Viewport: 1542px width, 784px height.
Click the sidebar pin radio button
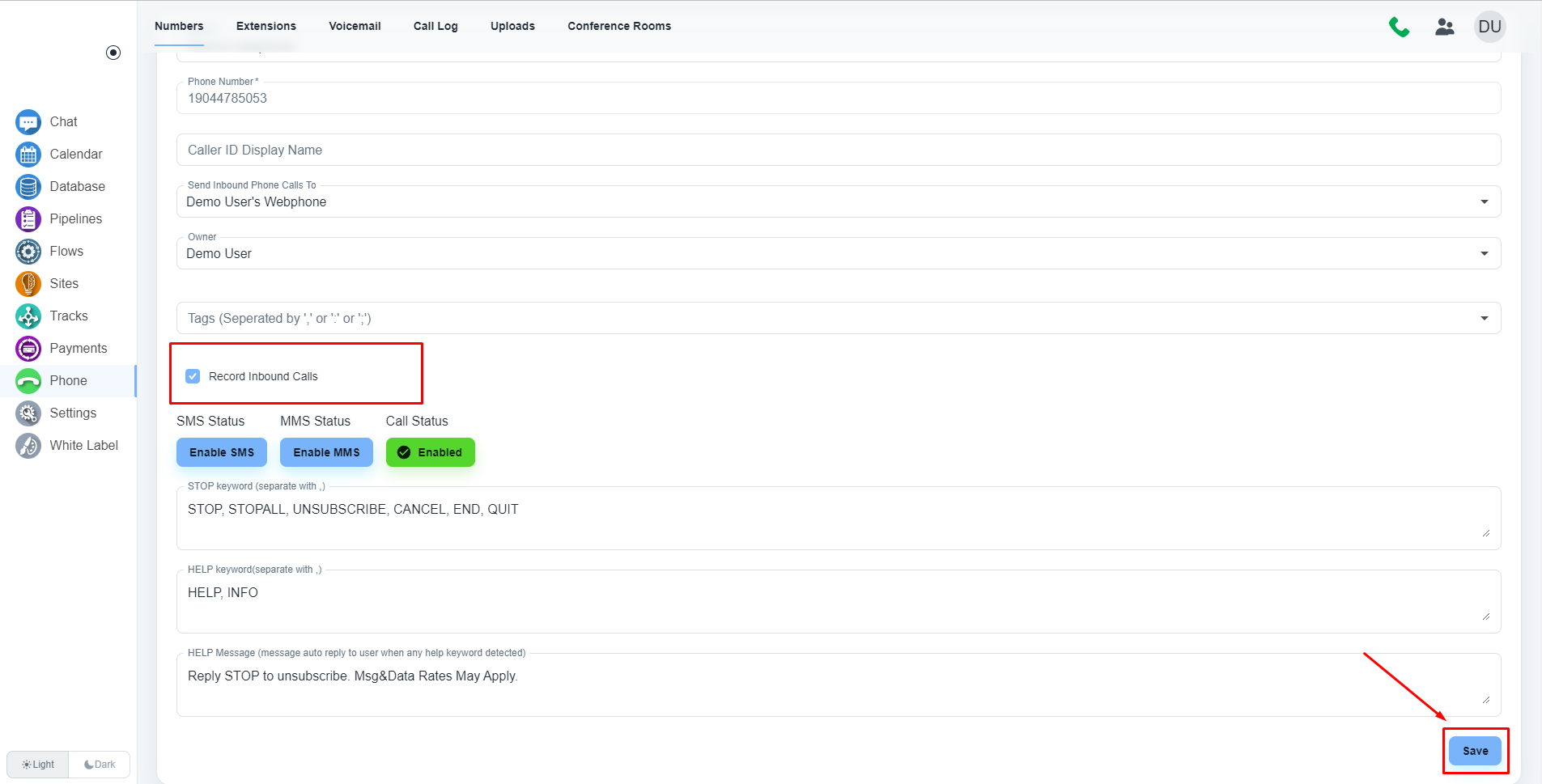point(113,53)
